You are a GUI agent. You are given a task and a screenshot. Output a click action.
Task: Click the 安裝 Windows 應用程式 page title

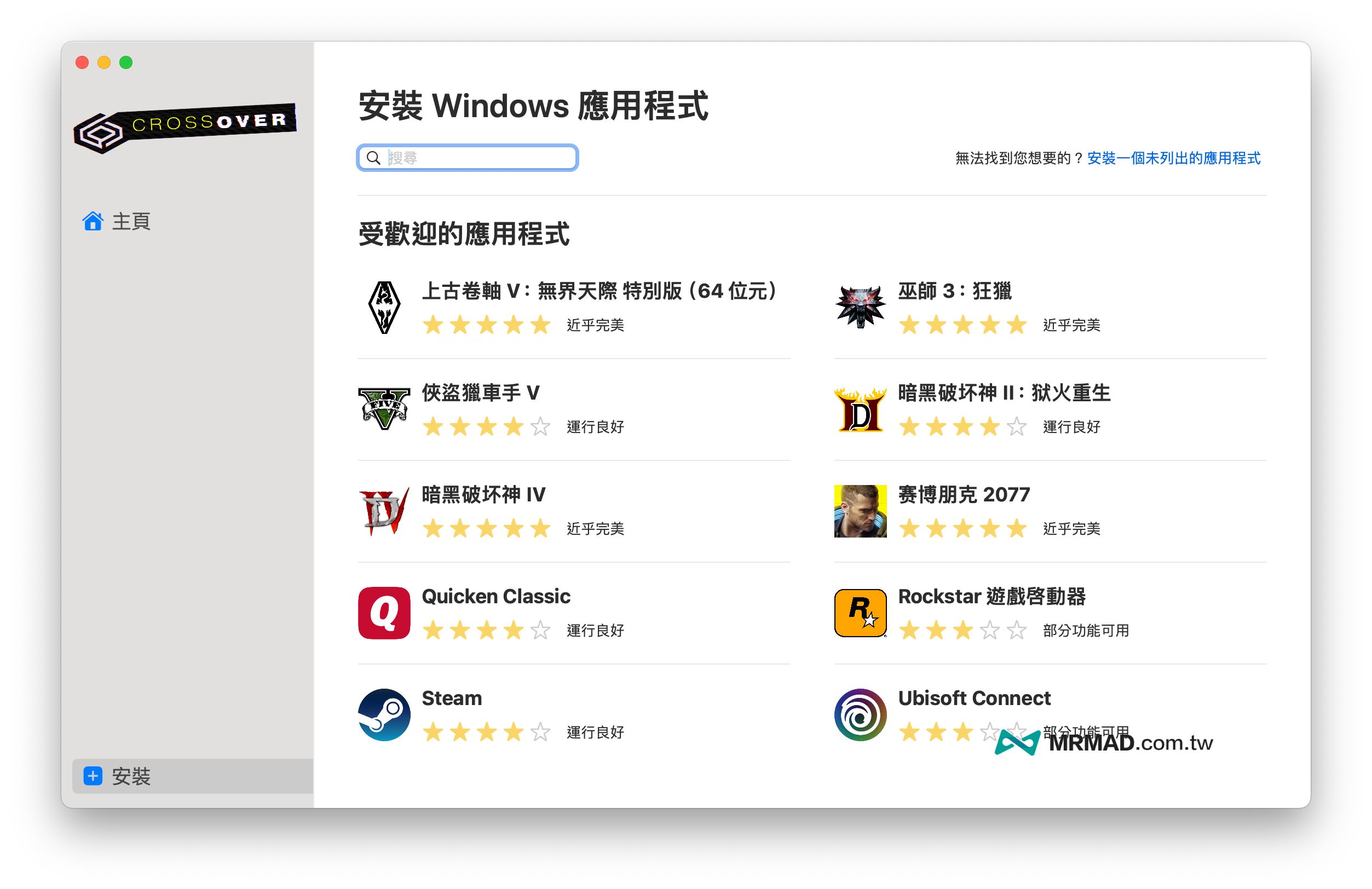[x=533, y=106]
